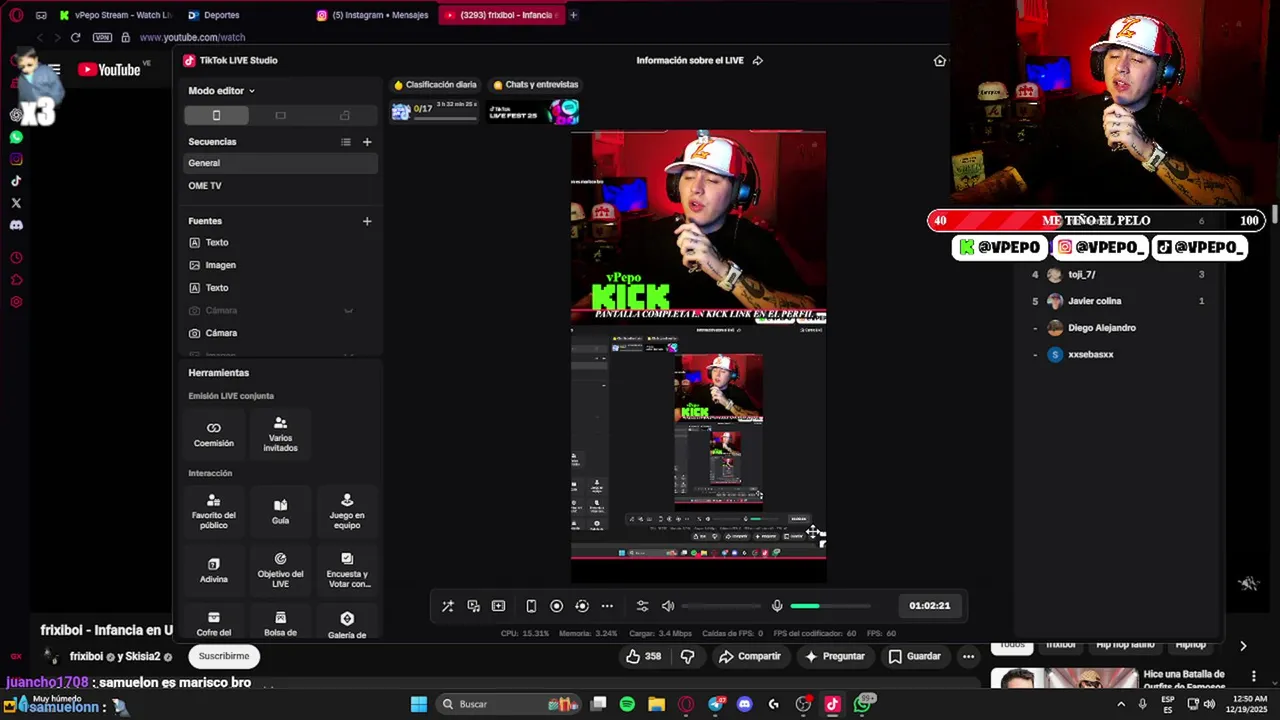Click the 01:02:21 live timer button

(x=929, y=606)
